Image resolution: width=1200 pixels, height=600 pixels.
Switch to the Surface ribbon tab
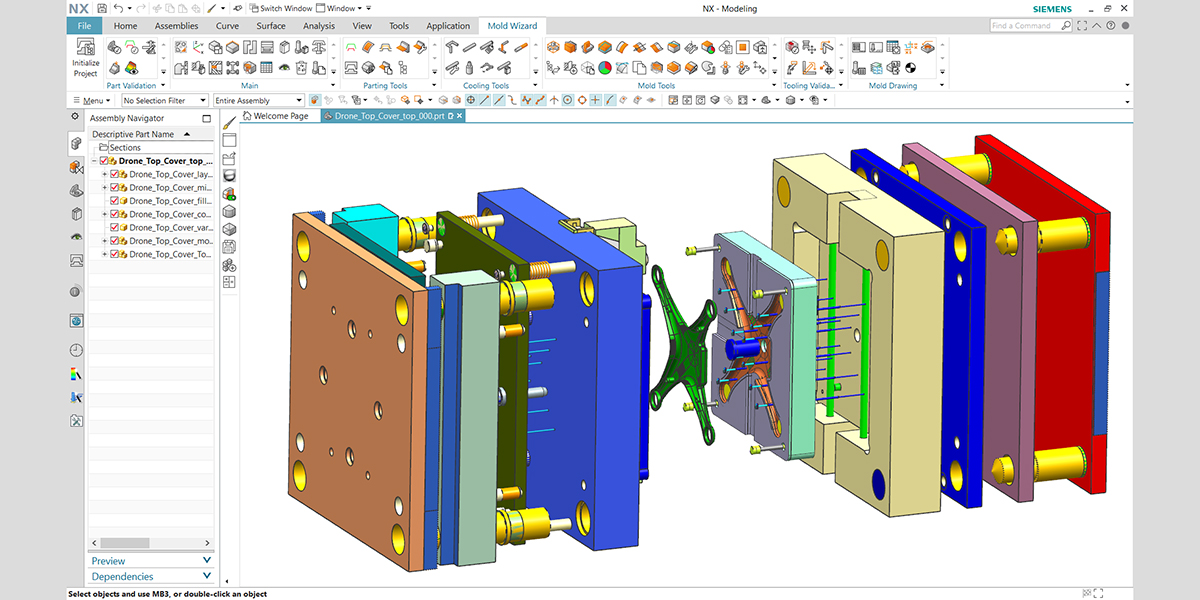[271, 26]
